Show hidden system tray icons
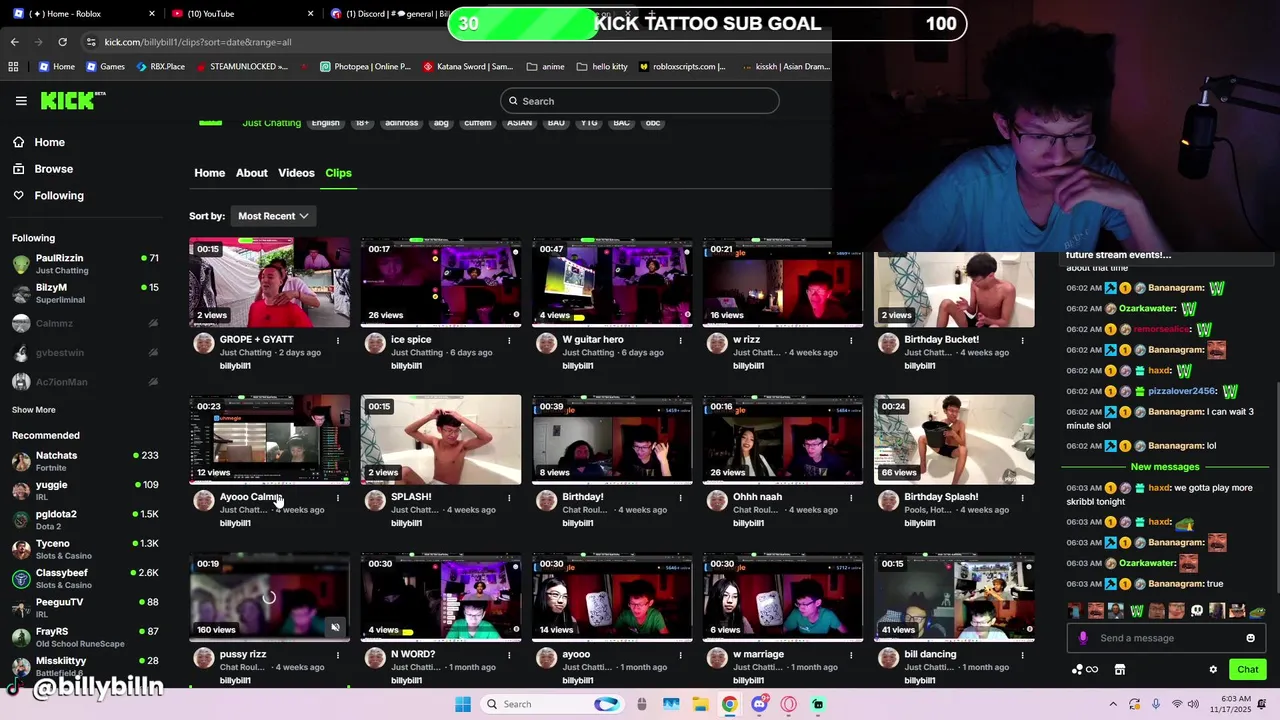 pos(1113,704)
